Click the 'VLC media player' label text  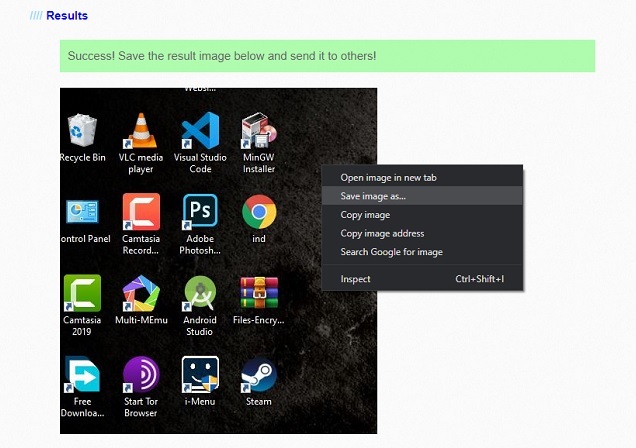(x=141, y=163)
